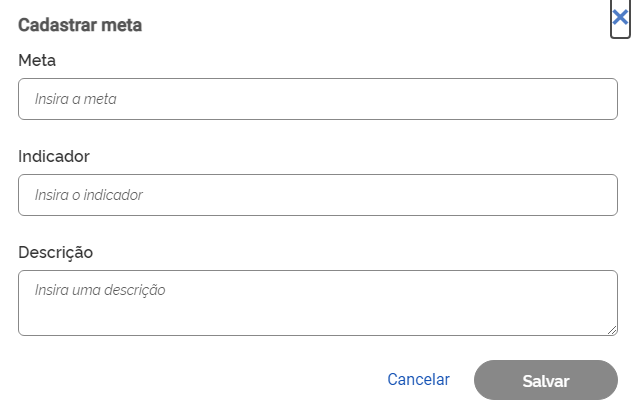Click the 'Insira o indicador' placeholder box

coord(318,195)
